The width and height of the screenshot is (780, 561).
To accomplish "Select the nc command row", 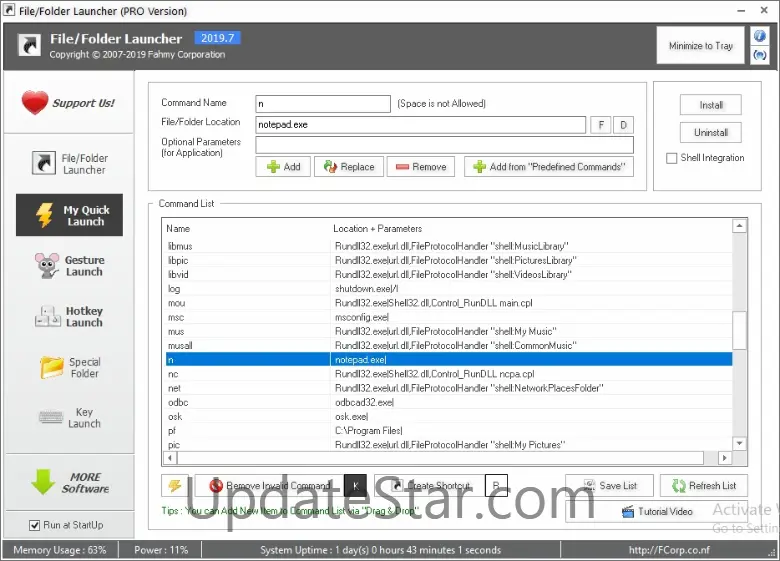I will [x=449, y=374].
